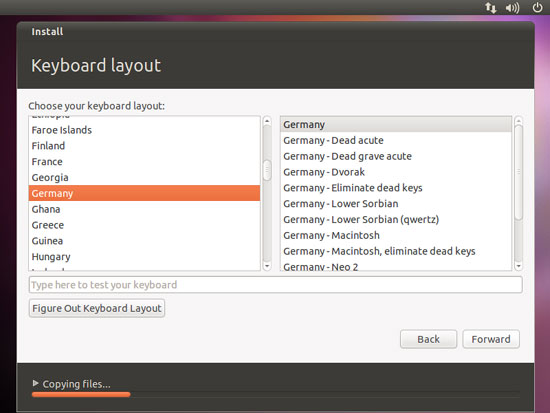Click the copying files progress bar
This screenshot has height=413, width=550.
point(275,394)
